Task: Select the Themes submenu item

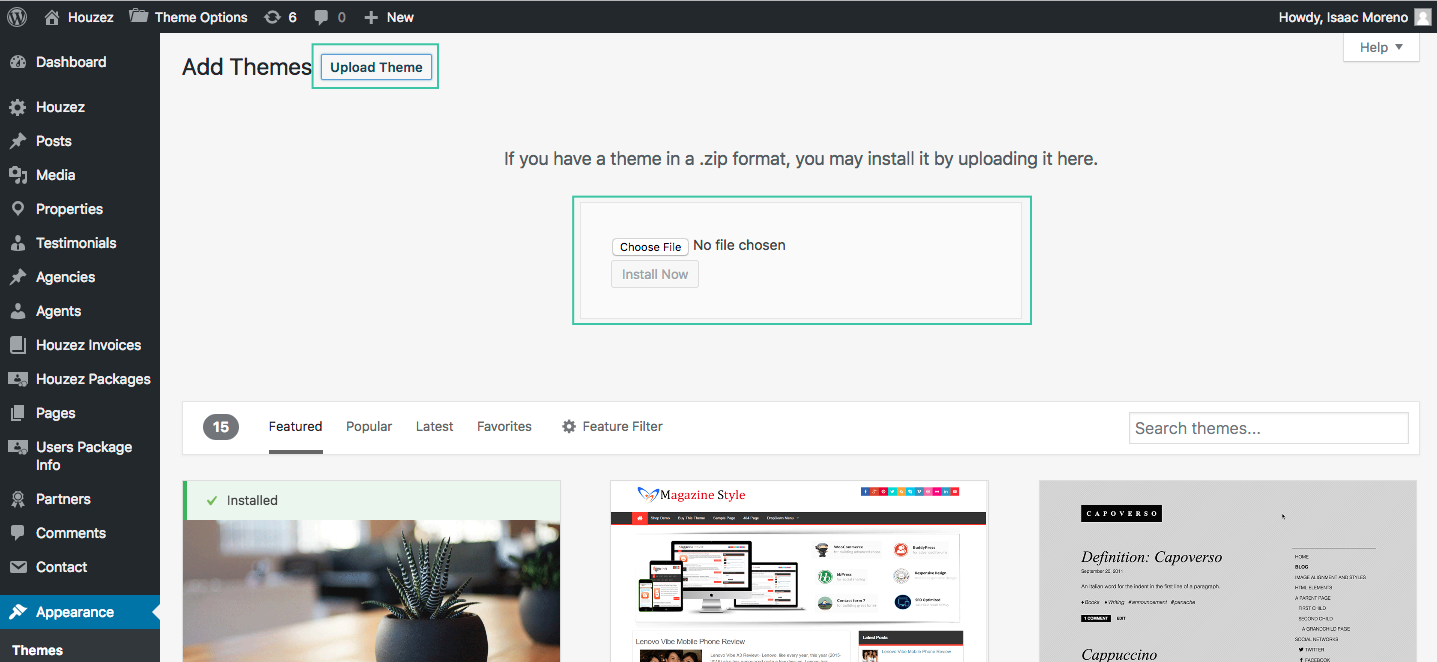Action: click(38, 650)
